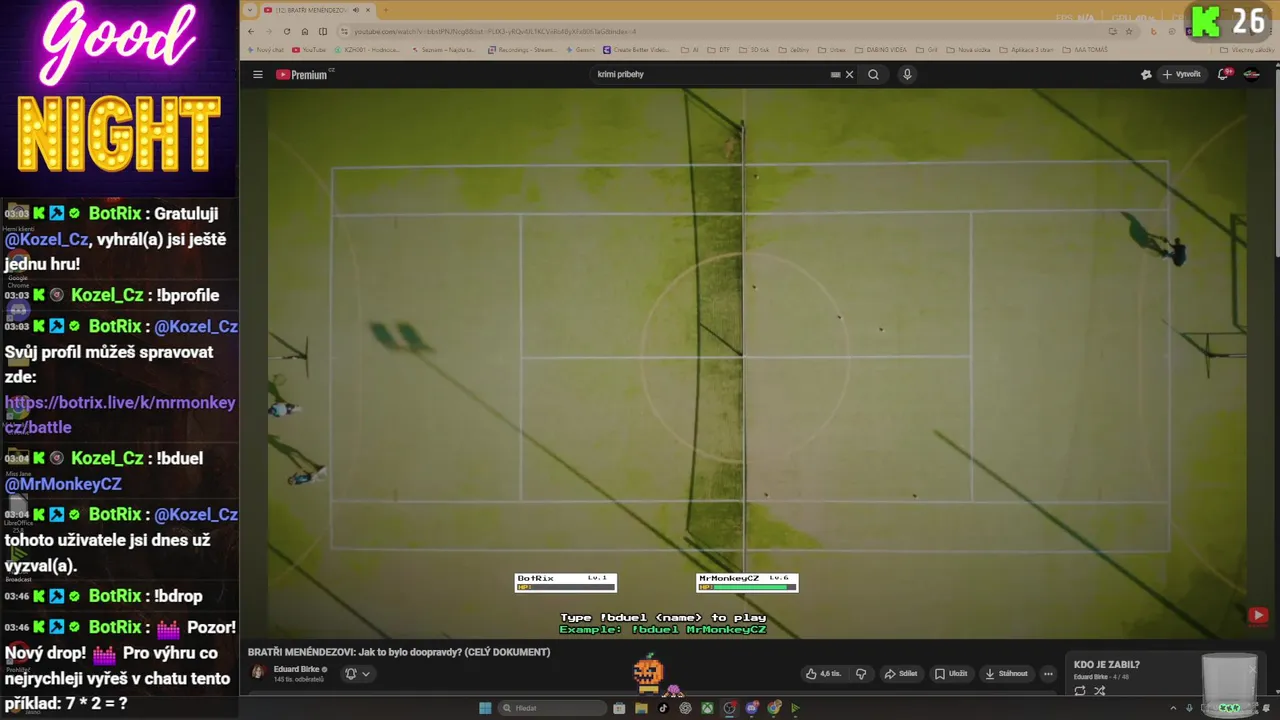Click the Sdílet share button

click(x=901, y=674)
